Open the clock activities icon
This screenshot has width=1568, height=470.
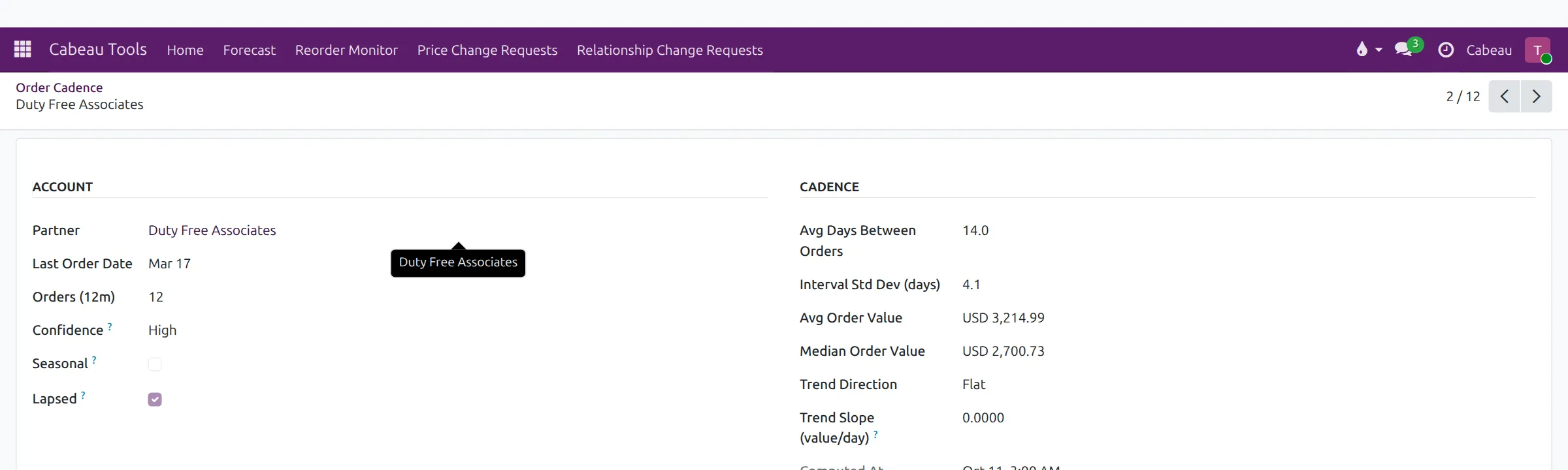(1446, 50)
